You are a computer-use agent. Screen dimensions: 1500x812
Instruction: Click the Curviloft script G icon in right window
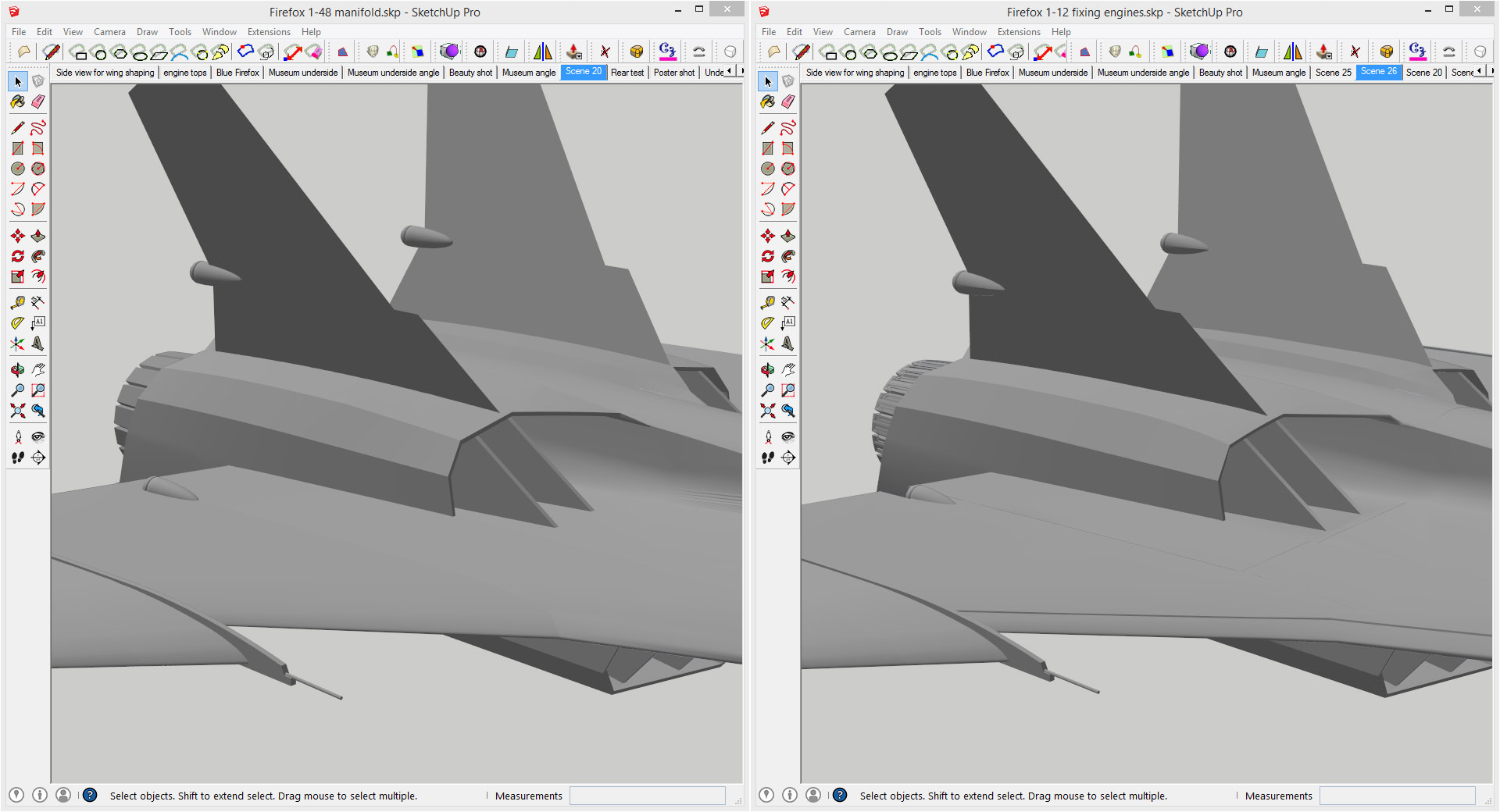tap(1417, 52)
